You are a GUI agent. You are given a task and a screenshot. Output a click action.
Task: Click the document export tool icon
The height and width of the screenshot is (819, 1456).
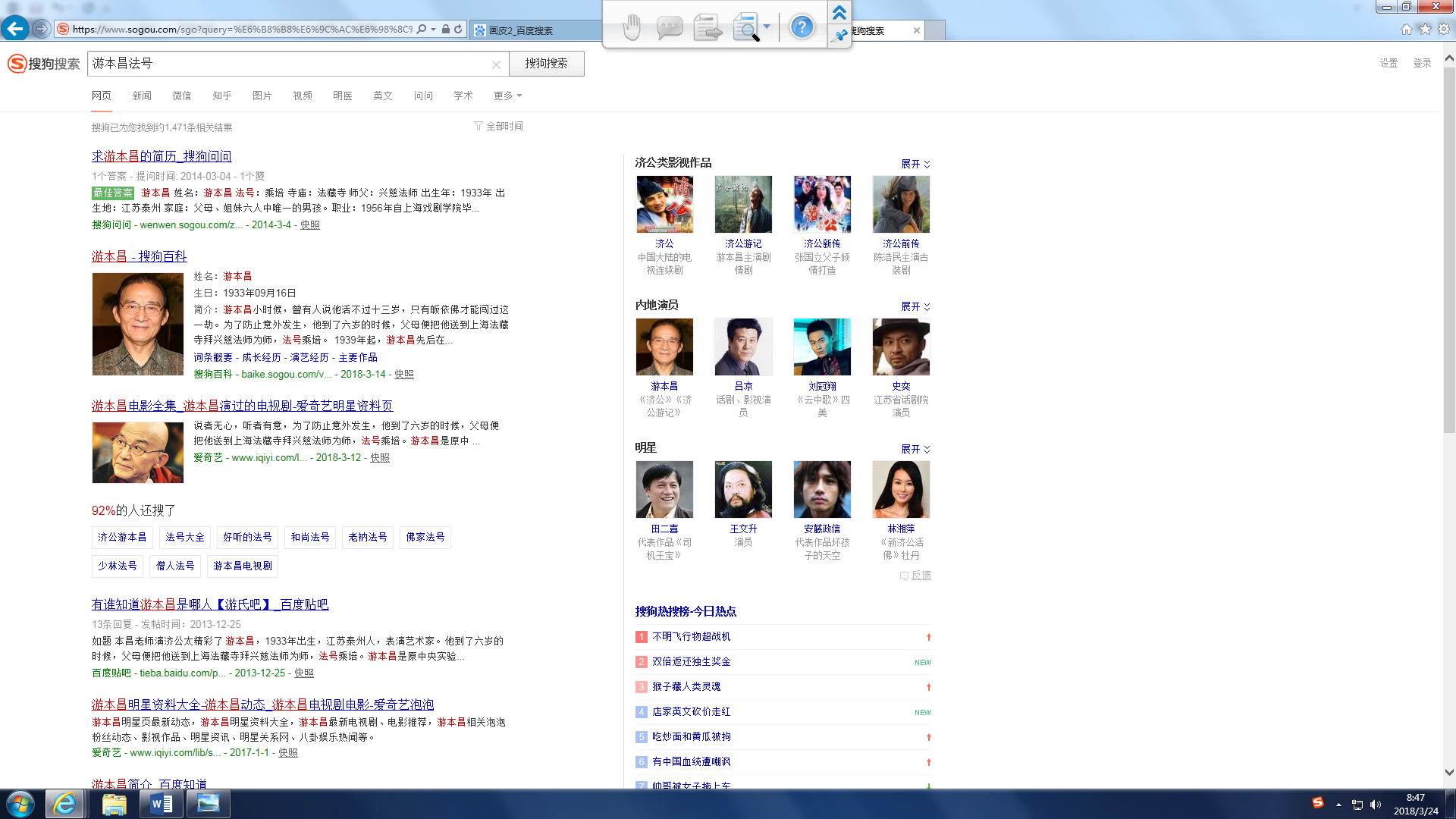(x=708, y=28)
